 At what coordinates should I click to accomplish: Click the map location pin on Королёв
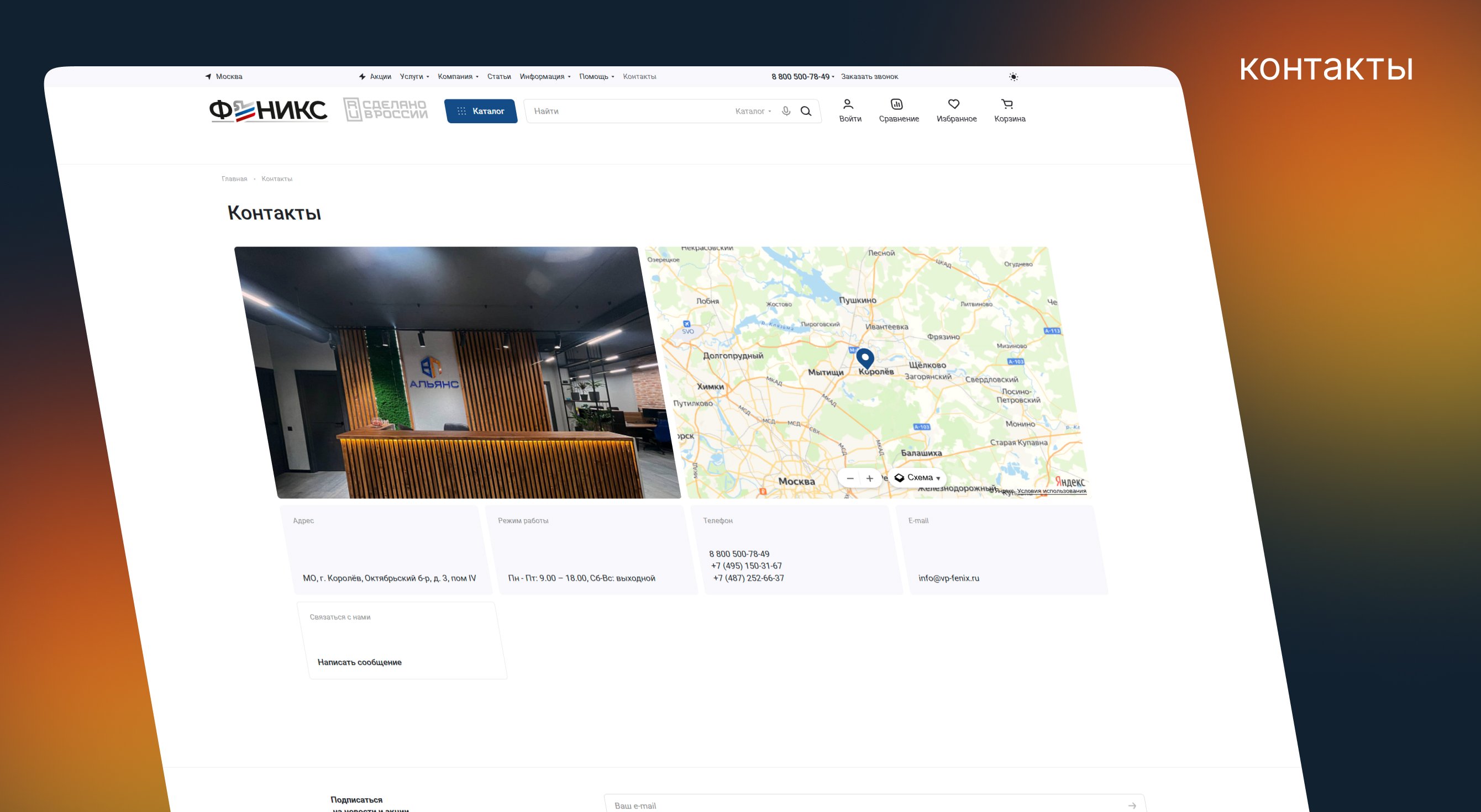[865, 358]
